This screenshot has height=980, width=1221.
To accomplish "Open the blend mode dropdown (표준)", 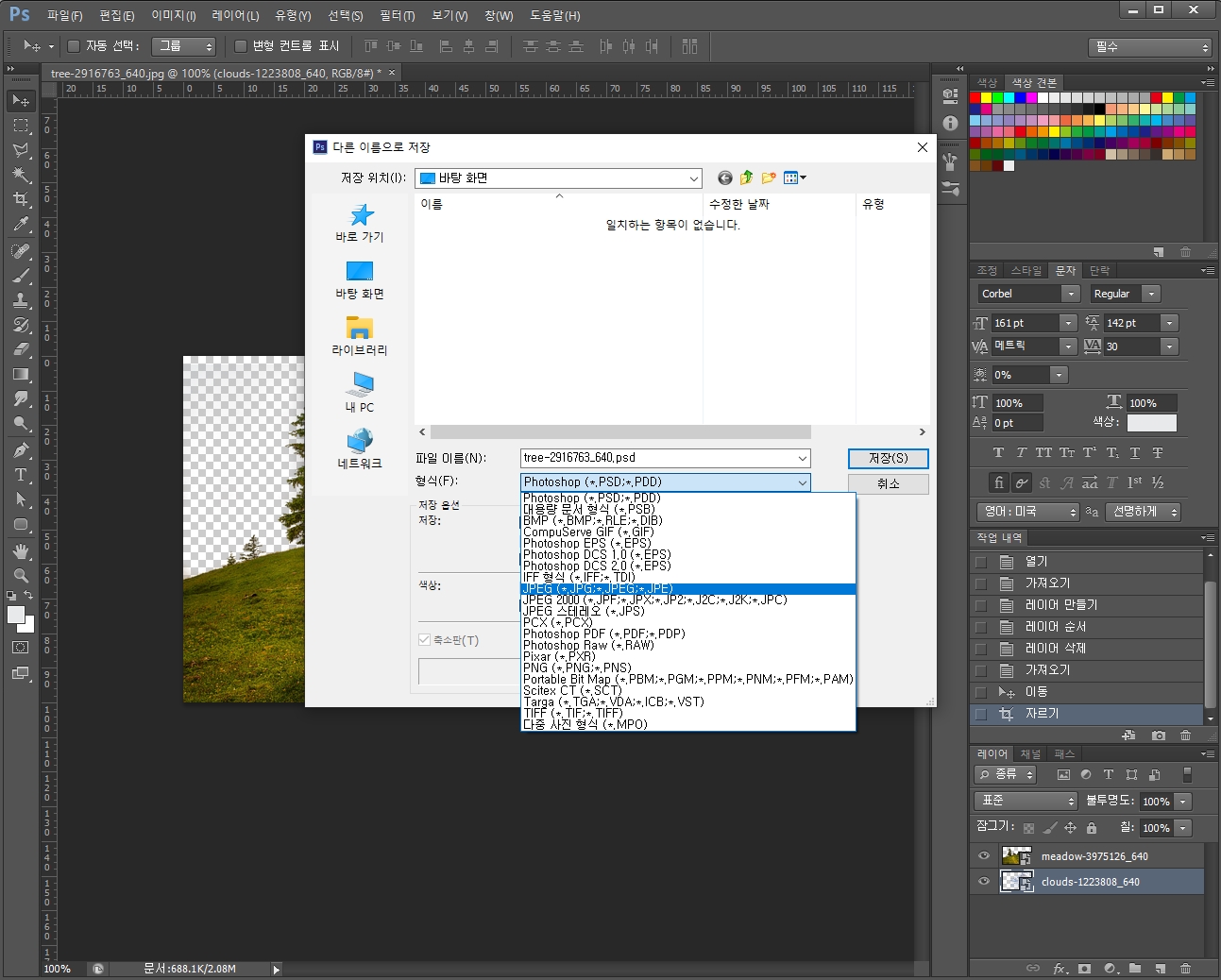I will (x=1026, y=801).
